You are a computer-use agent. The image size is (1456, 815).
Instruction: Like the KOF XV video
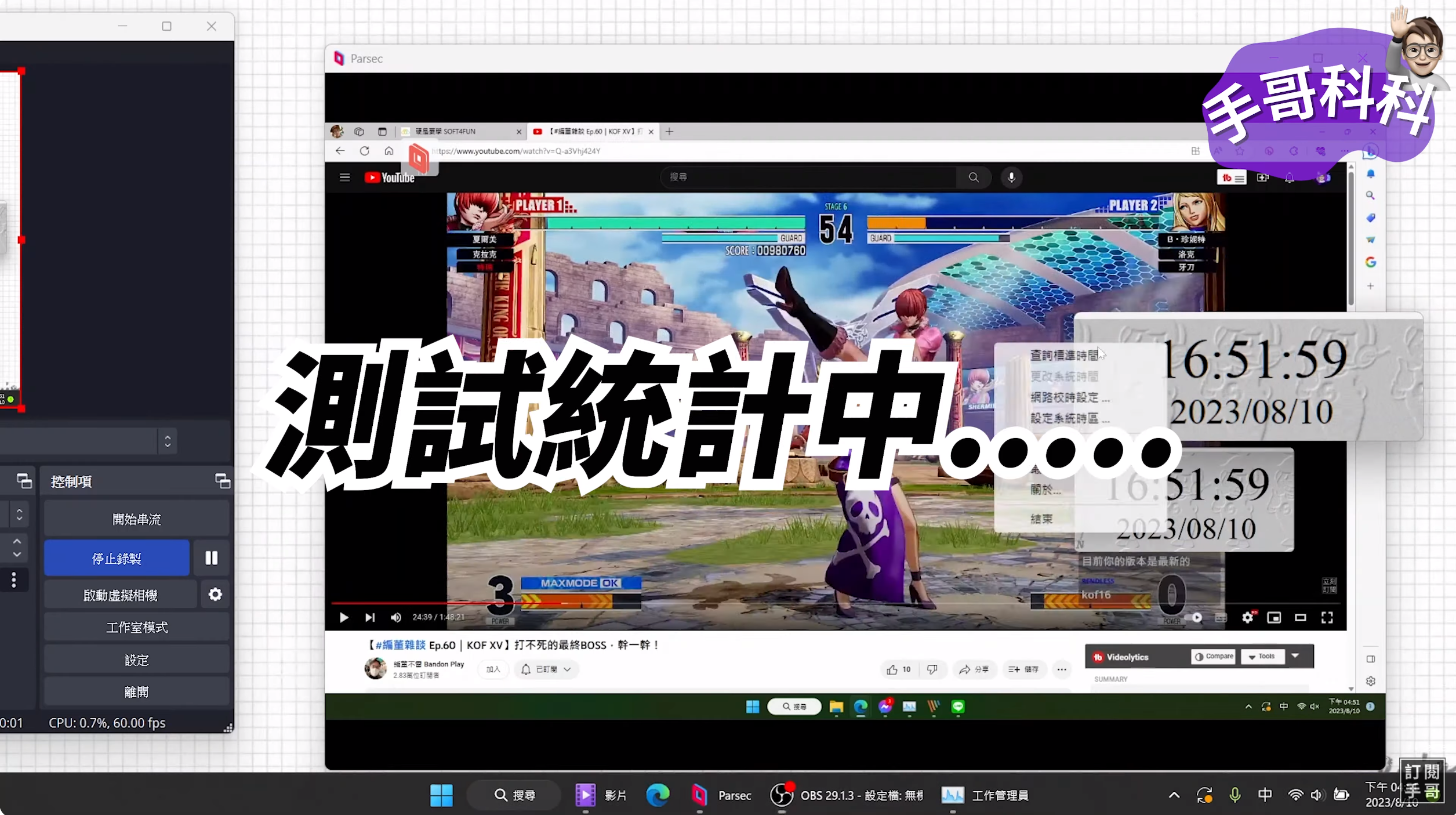[892, 669]
